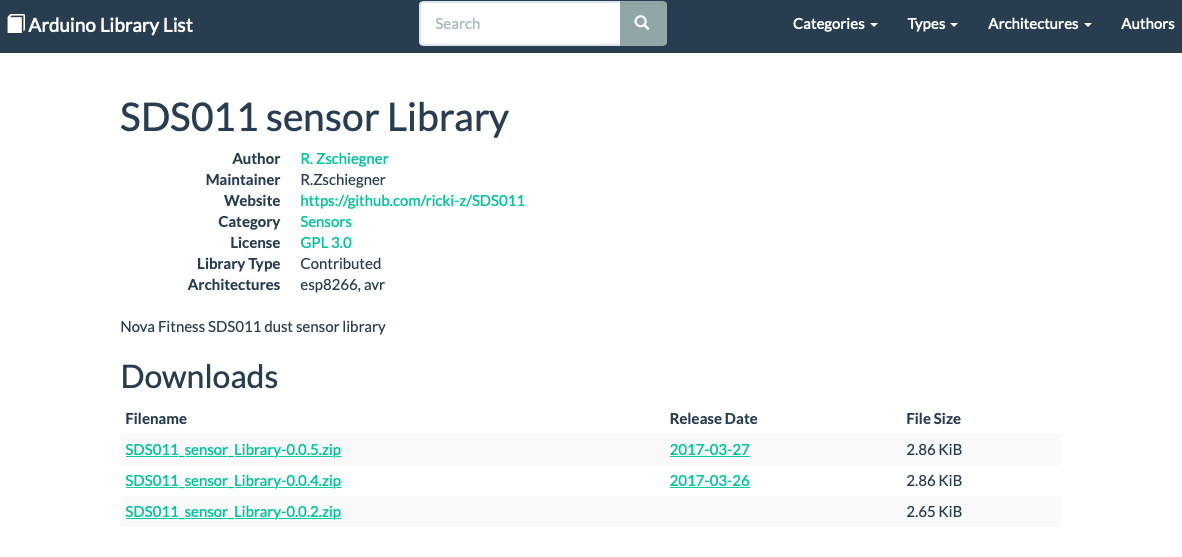The image size is (1182, 557).
Task: Click the magnifier search button
Action: click(642, 23)
